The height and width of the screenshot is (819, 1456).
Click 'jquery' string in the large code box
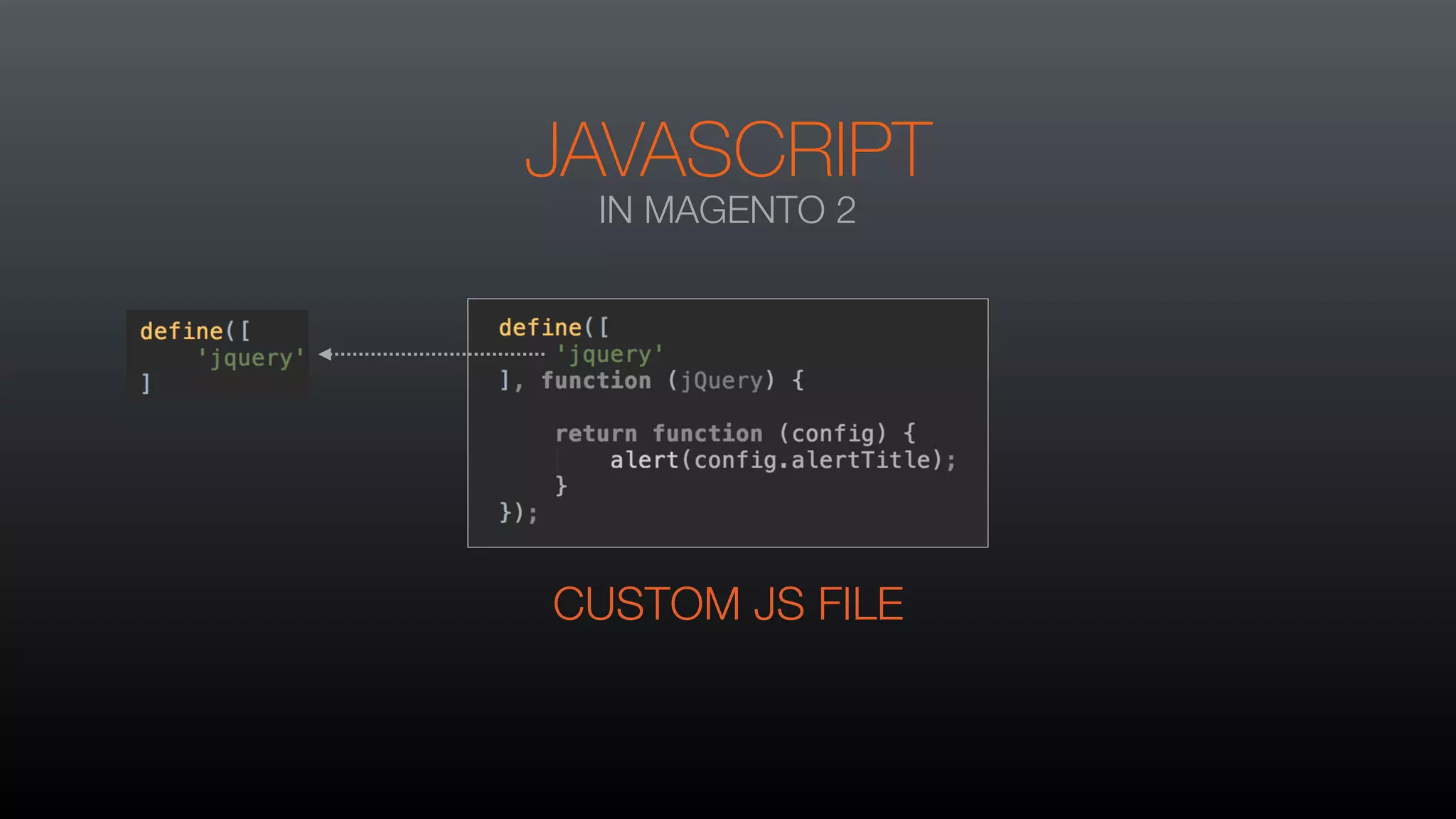point(609,354)
